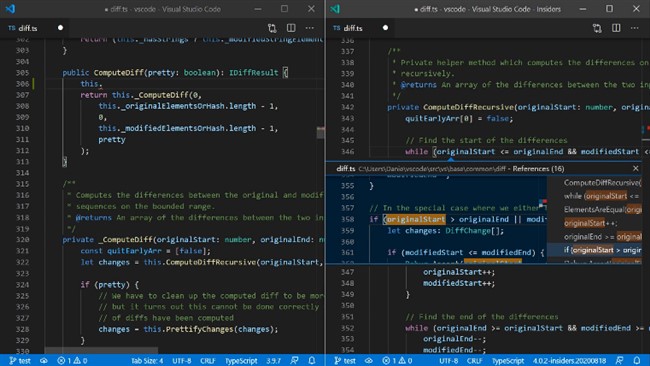Select 'if (originalStart > origin' reference row
Screen dimensions: 650x366
pyautogui.click(x=594, y=250)
